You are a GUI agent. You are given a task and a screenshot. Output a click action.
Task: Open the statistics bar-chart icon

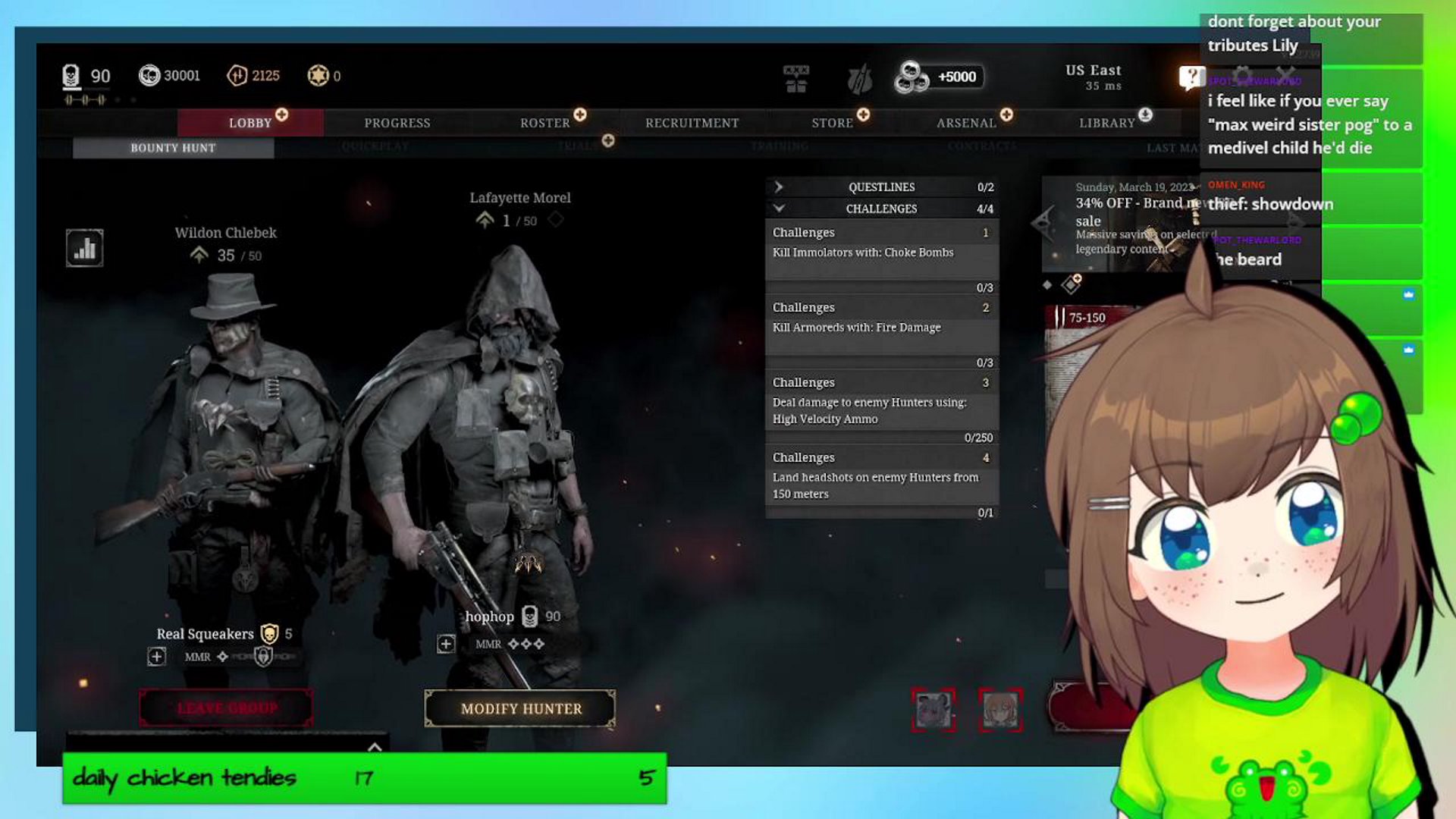click(84, 248)
